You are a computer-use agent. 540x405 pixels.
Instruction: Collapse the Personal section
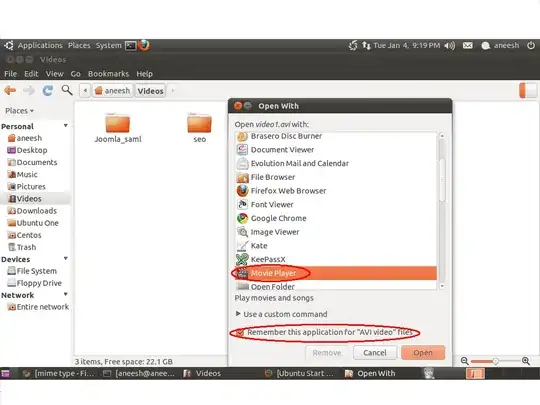coord(65,126)
